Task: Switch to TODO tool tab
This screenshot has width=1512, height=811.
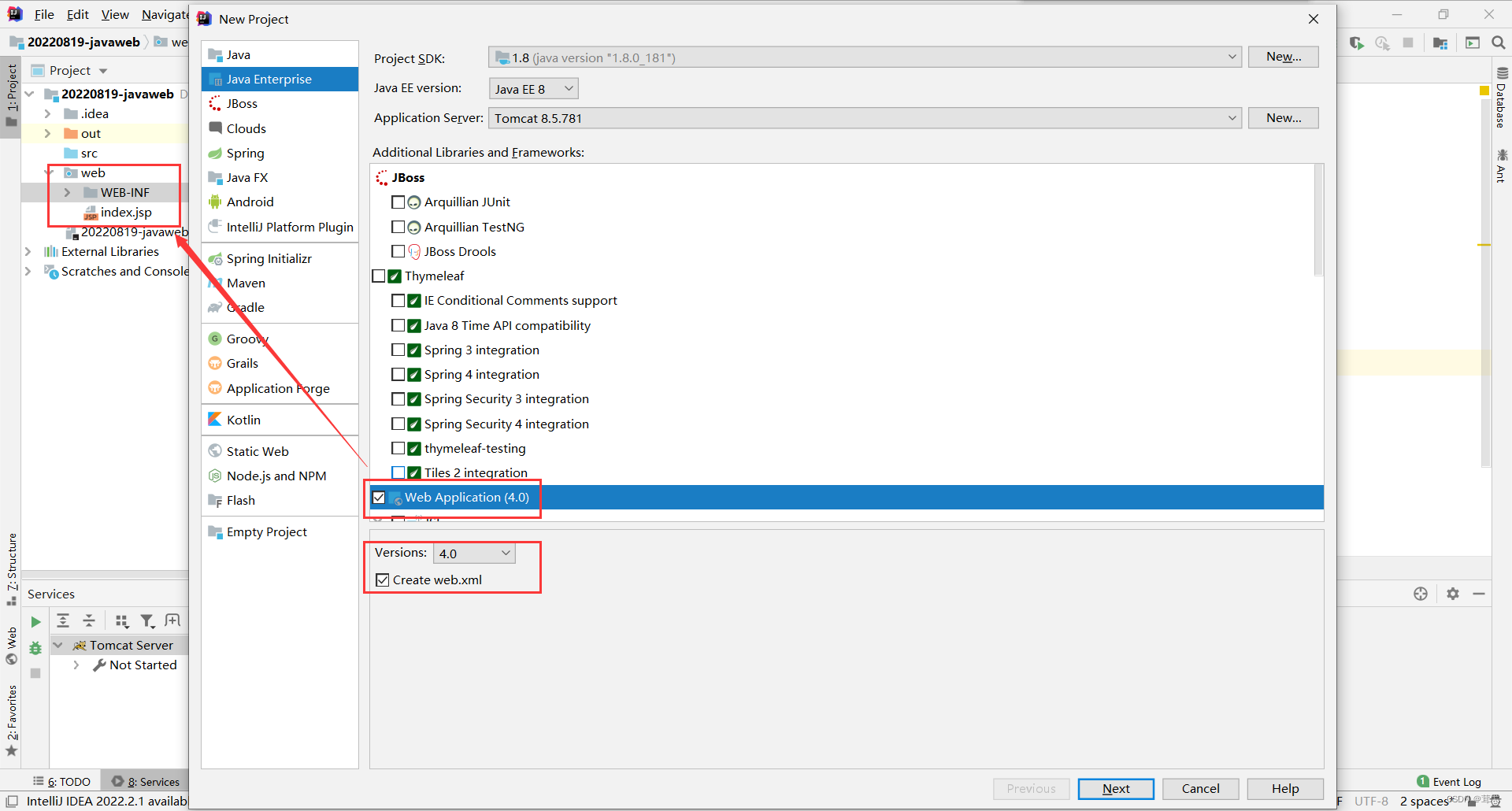Action: 62,782
